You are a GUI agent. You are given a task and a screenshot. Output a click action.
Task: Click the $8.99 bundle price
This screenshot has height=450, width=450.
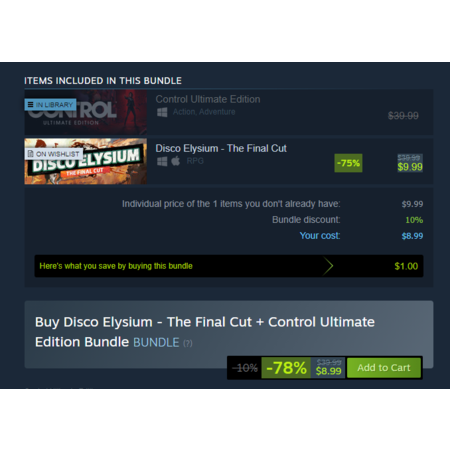coord(328,371)
